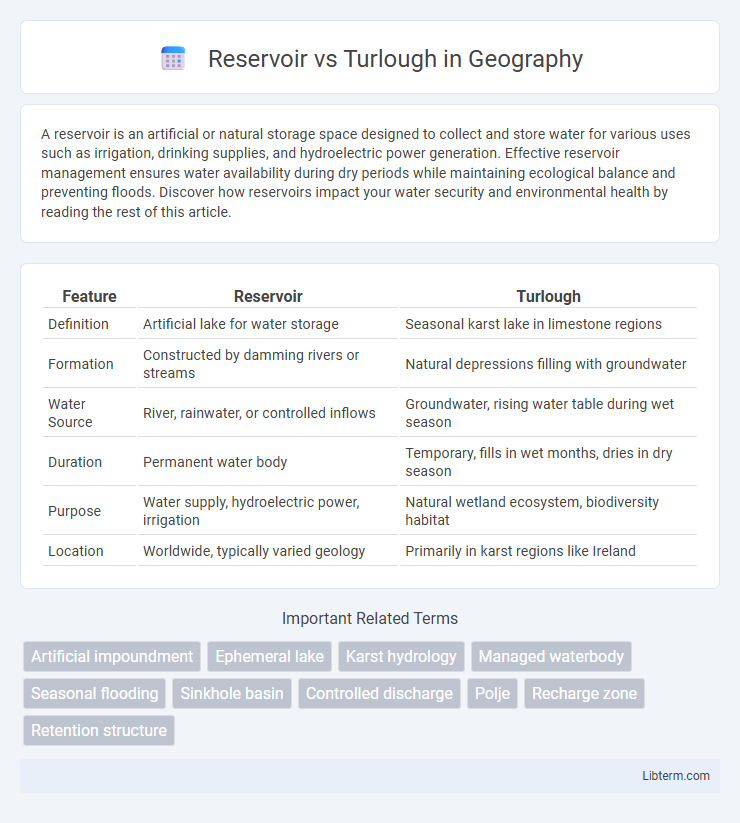The height and width of the screenshot is (823, 740).
Task: Click the Controlled discharge tag
Action: coord(379,693)
